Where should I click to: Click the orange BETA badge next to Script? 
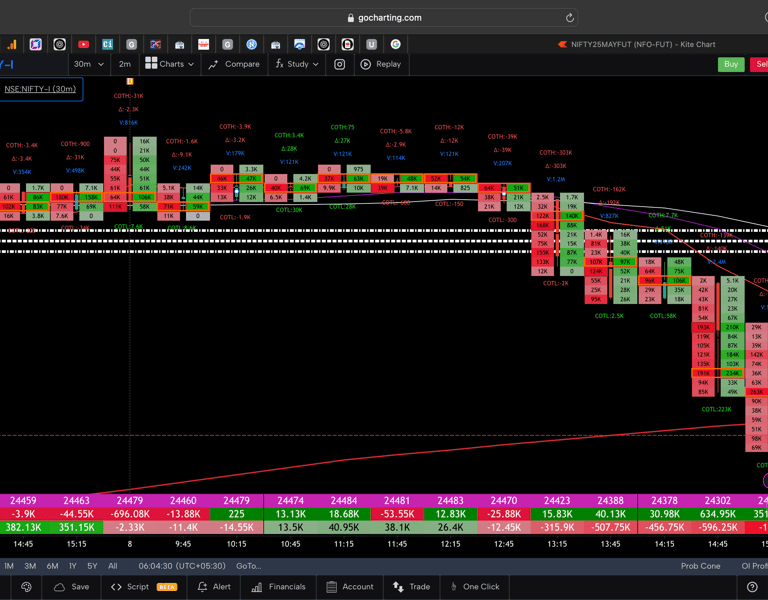pos(167,587)
